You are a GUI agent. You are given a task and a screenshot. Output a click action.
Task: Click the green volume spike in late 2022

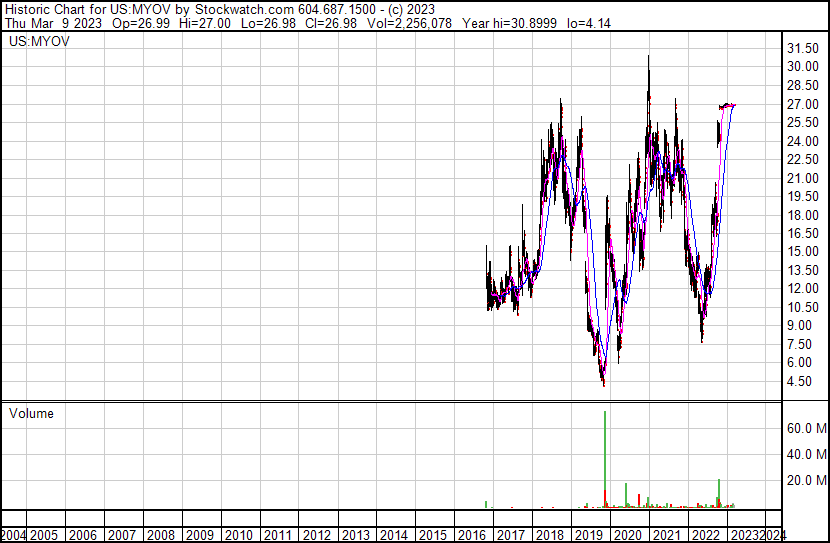pyautogui.click(x=719, y=493)
